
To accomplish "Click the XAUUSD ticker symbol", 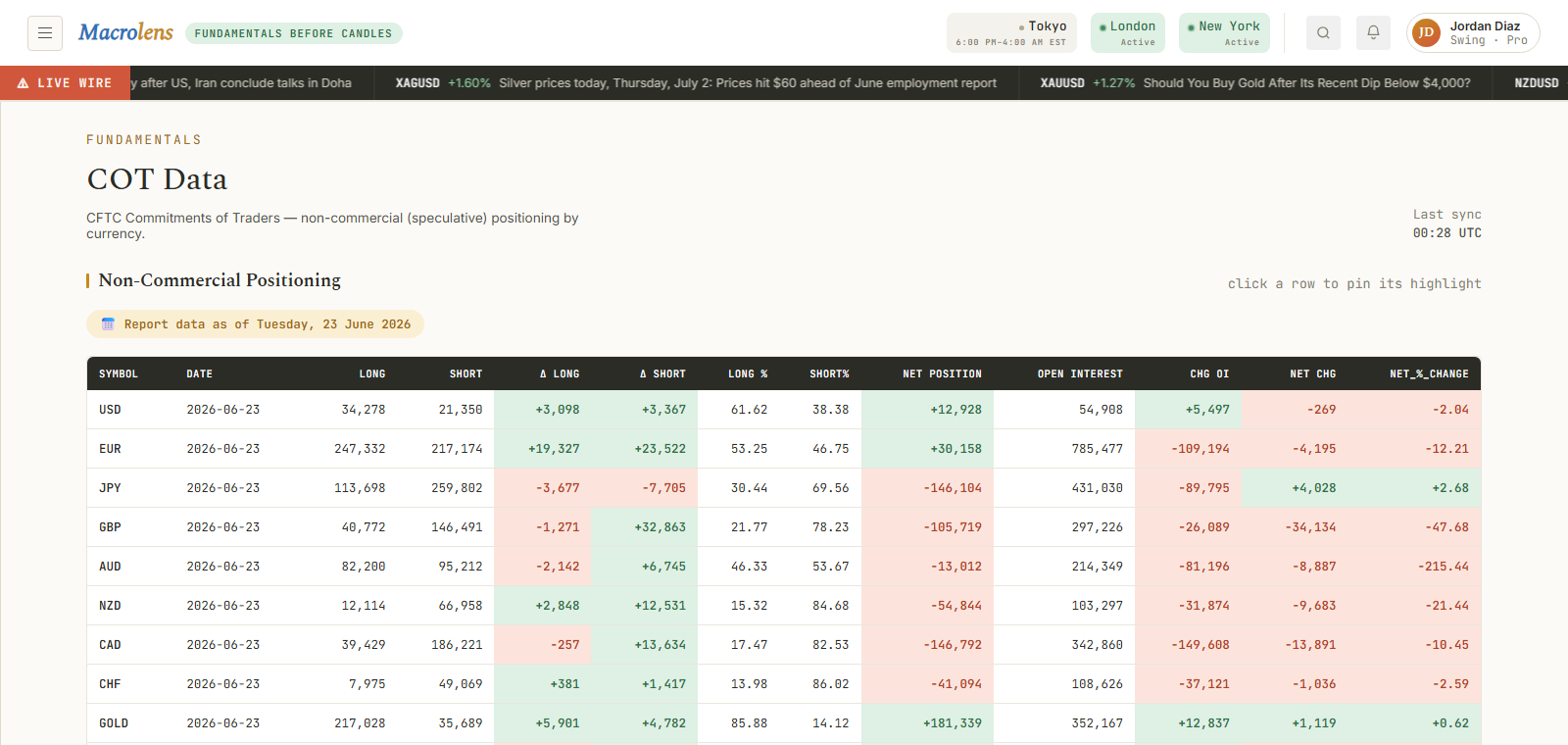I will pyautogui.click(x=1062, y=83).
